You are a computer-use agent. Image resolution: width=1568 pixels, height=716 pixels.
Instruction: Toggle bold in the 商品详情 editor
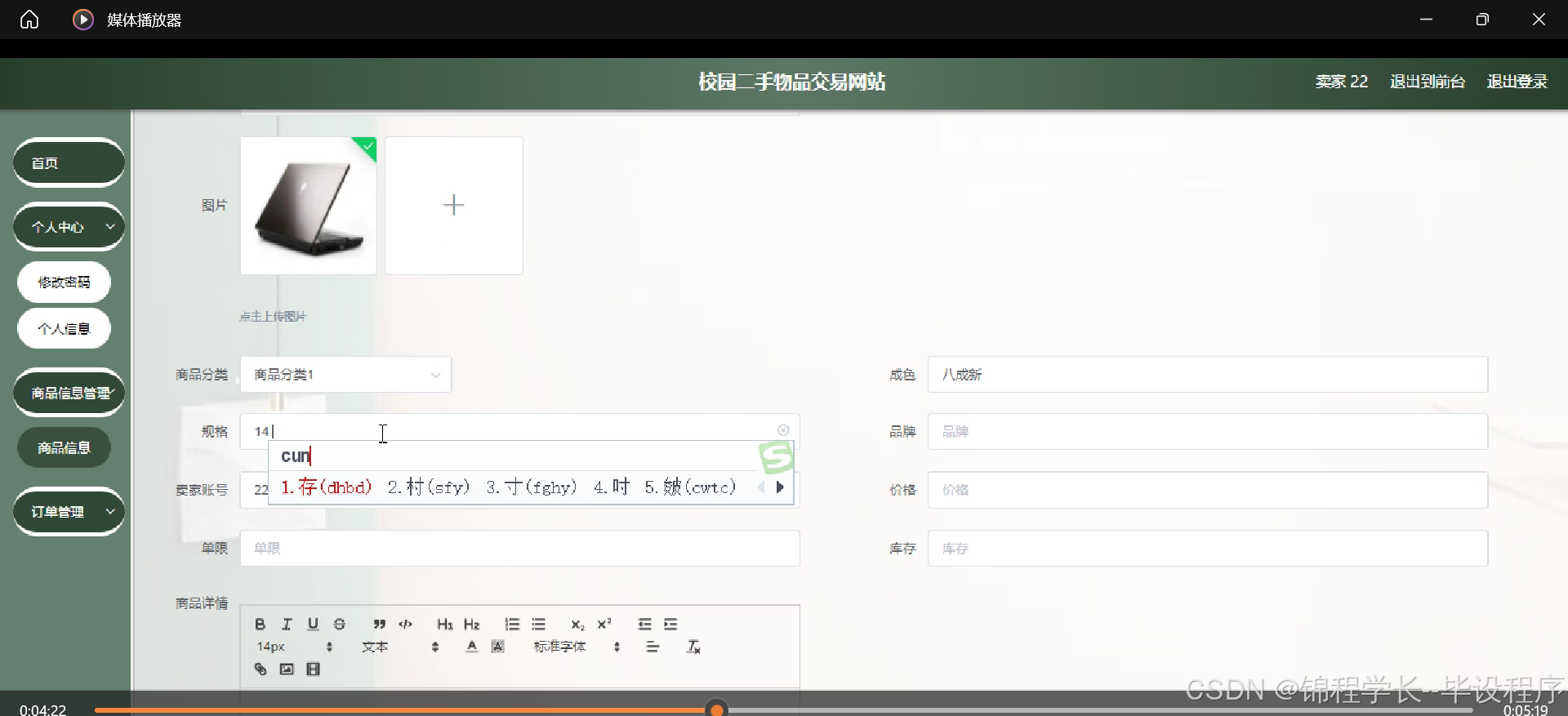(x=260, y=625)
